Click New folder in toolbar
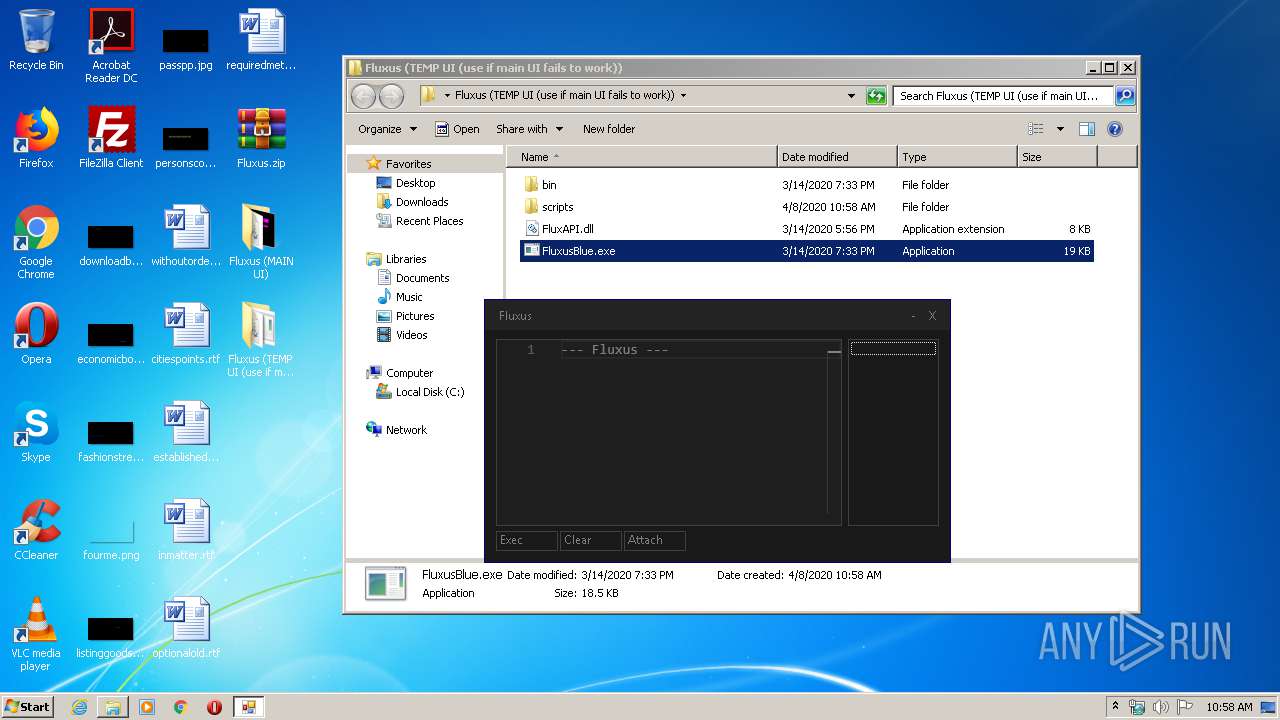Image resolution: width=1280 pixels, height=720 pixels. pyautogui.click(x=609, y=129)
